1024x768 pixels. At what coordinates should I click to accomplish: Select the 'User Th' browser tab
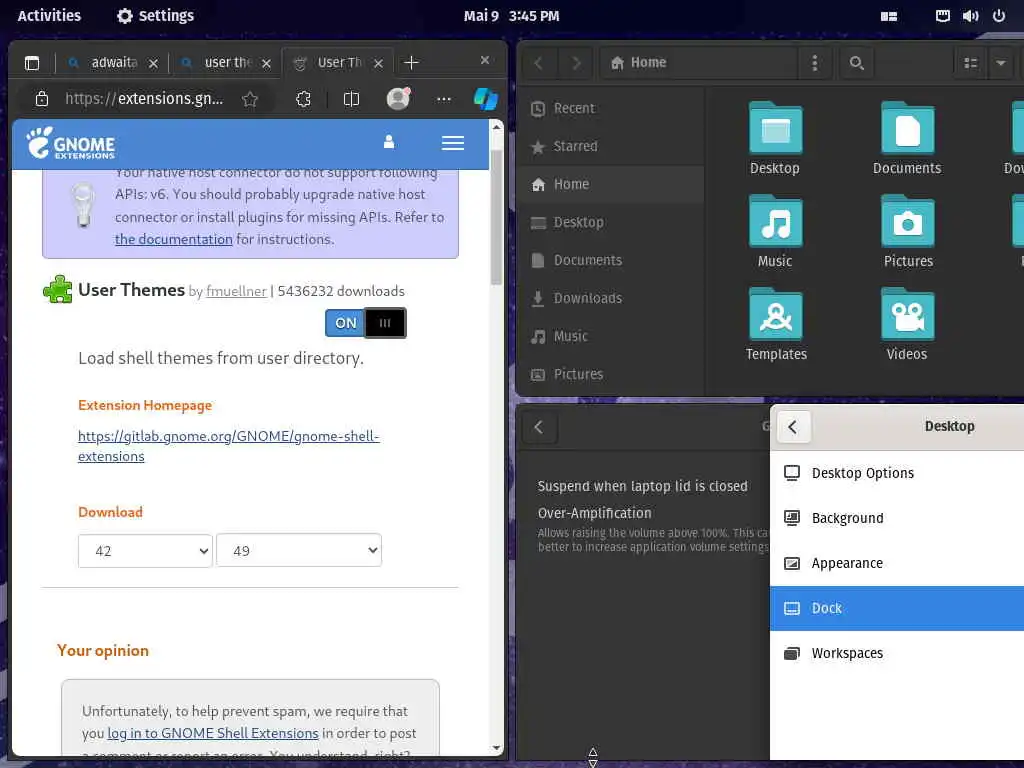[x=338, y=63]
